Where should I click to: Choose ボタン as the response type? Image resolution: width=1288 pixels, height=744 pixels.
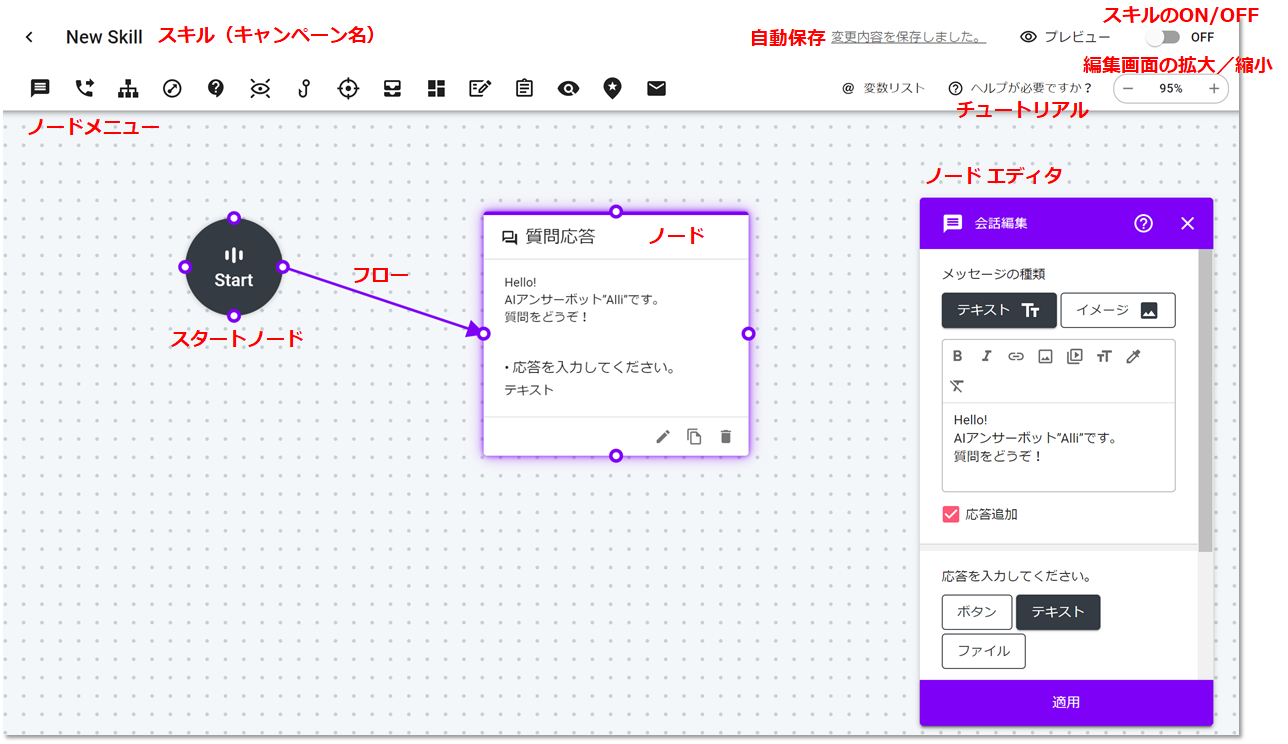click(977, 612)
